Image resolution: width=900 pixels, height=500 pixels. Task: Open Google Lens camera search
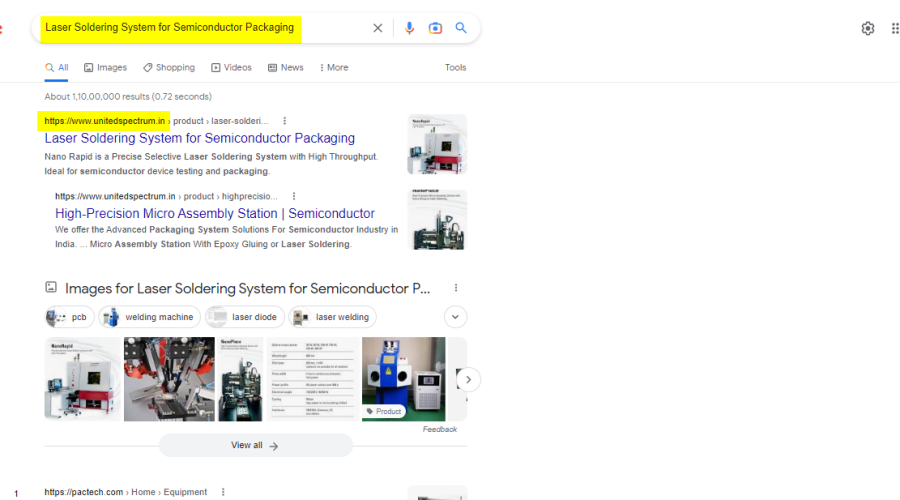pos(435,28)
